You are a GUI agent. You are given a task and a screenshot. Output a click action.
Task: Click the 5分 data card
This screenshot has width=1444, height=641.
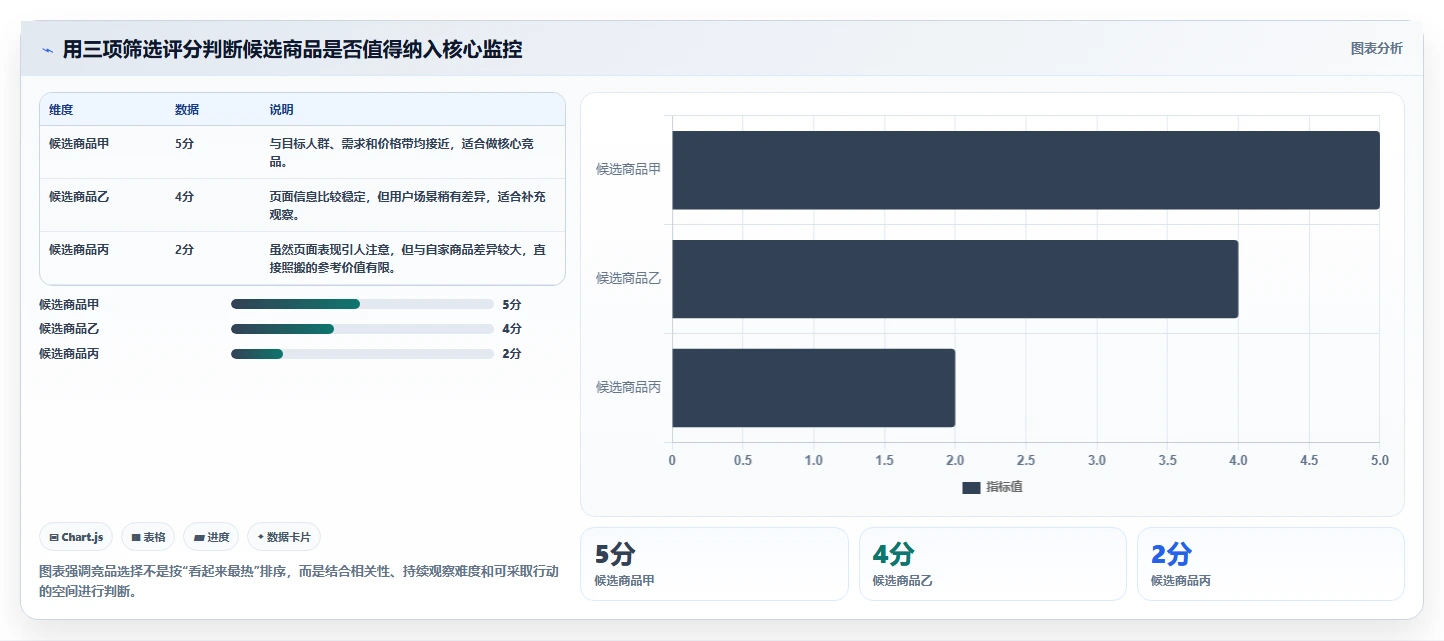(714, 564)
